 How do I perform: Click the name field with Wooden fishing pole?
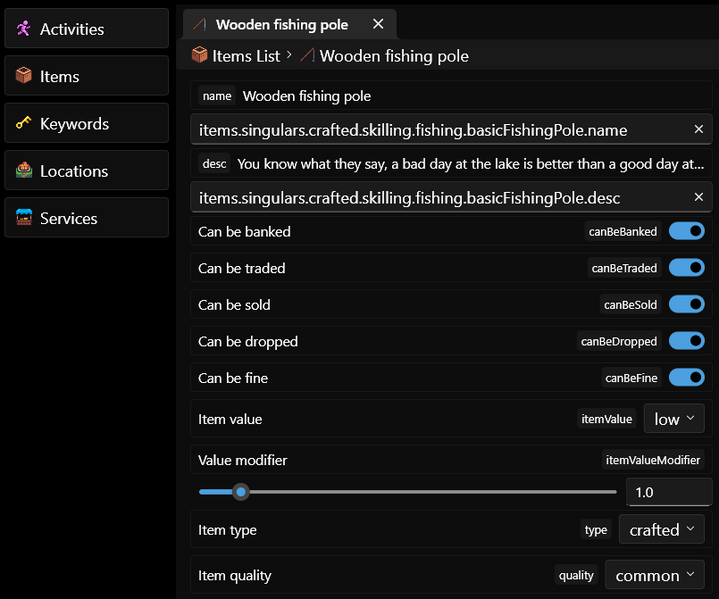point(451,96)
